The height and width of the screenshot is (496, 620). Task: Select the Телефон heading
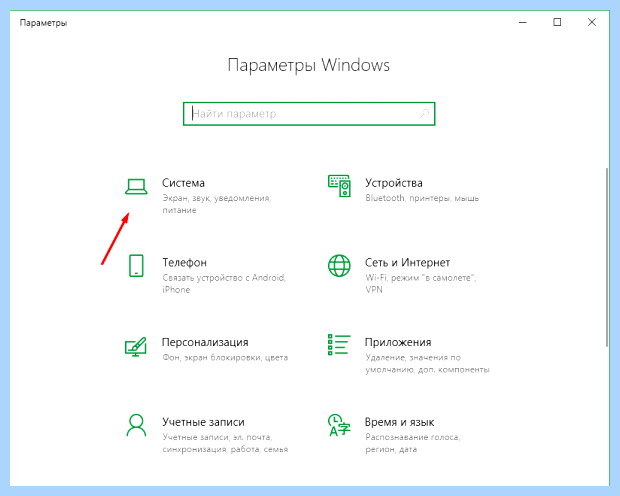[184, 263]
